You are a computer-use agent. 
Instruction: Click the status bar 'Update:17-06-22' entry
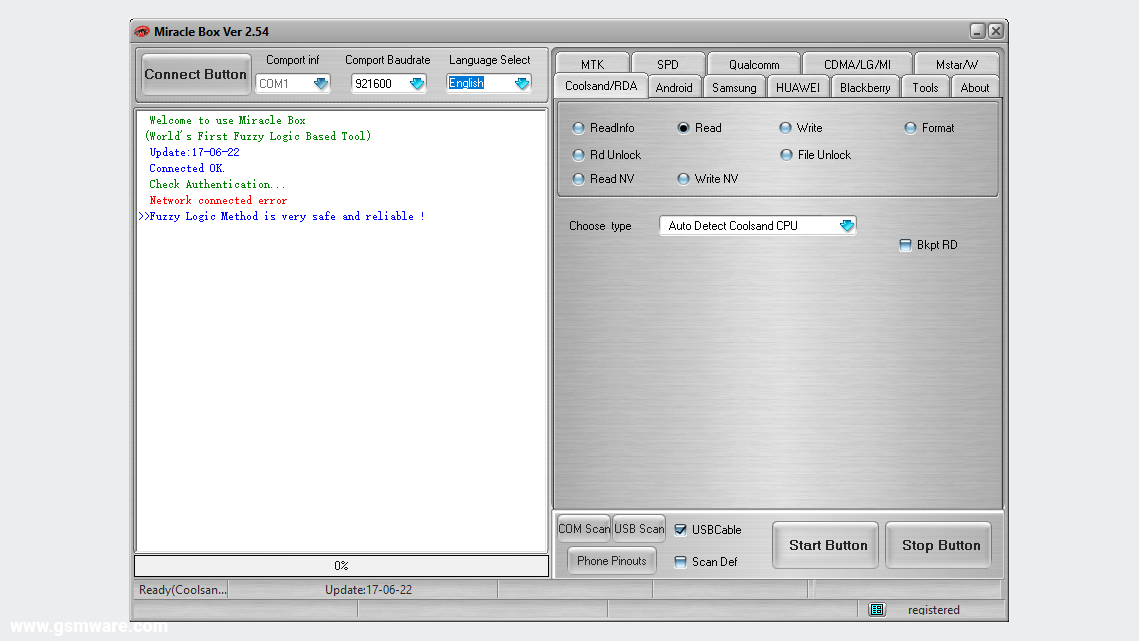click(x=368, y=589)
